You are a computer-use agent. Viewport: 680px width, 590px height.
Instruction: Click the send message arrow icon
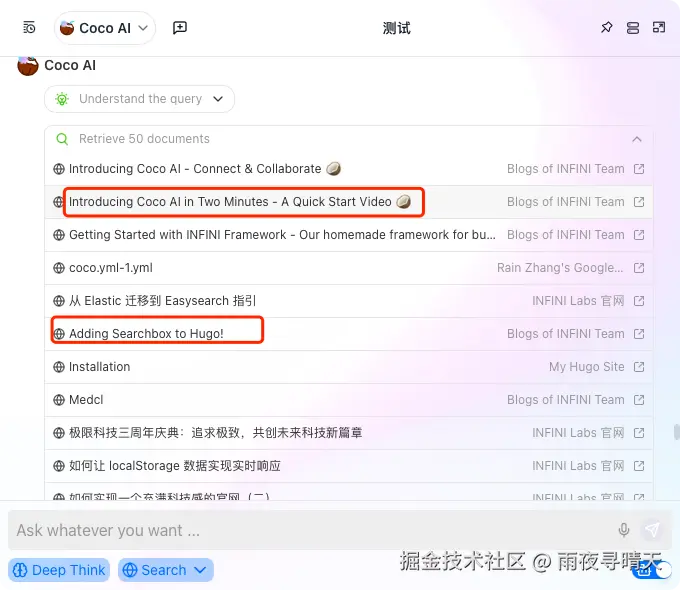[652, 529]
